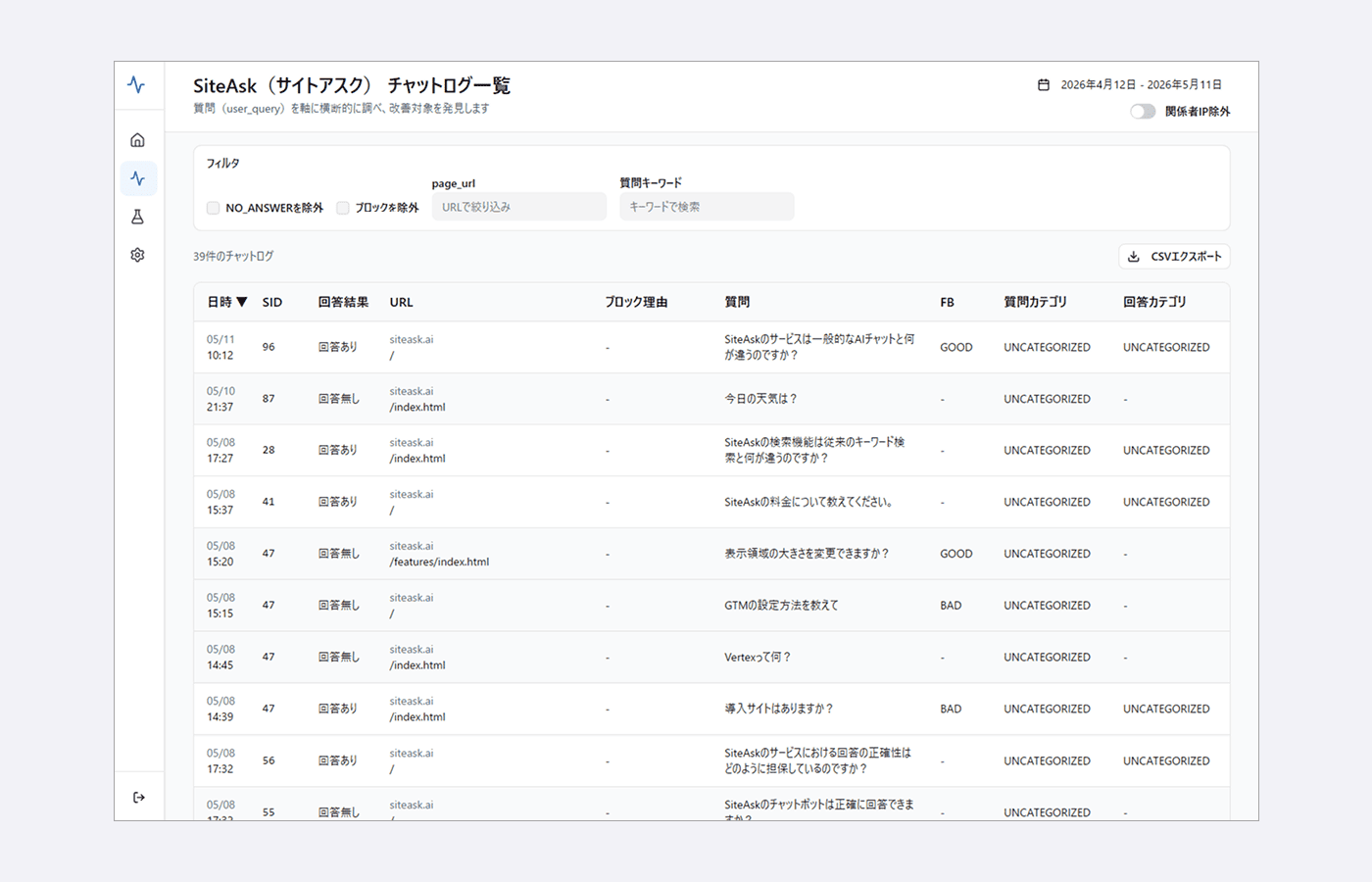Click SID 87 cell
The width and height of the screenshot is (1372, 882).
[x=269, y=399]
